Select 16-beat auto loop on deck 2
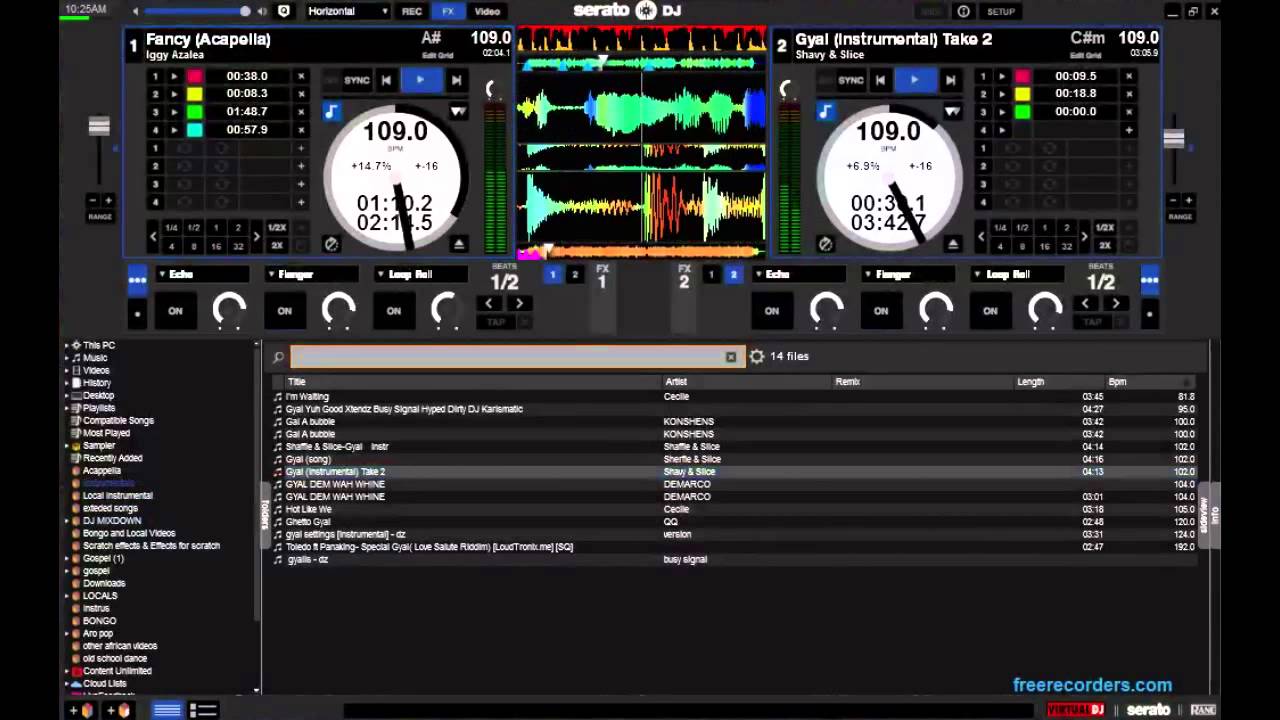The image size is (1280, 720). pyautogui.click(x=1044, y=246)
